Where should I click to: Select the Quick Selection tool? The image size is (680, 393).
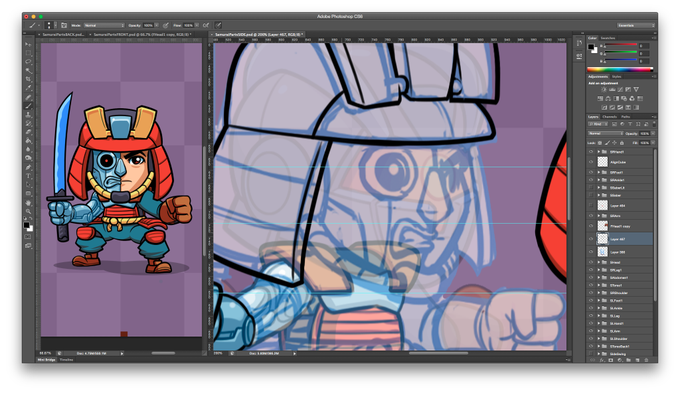28,70
